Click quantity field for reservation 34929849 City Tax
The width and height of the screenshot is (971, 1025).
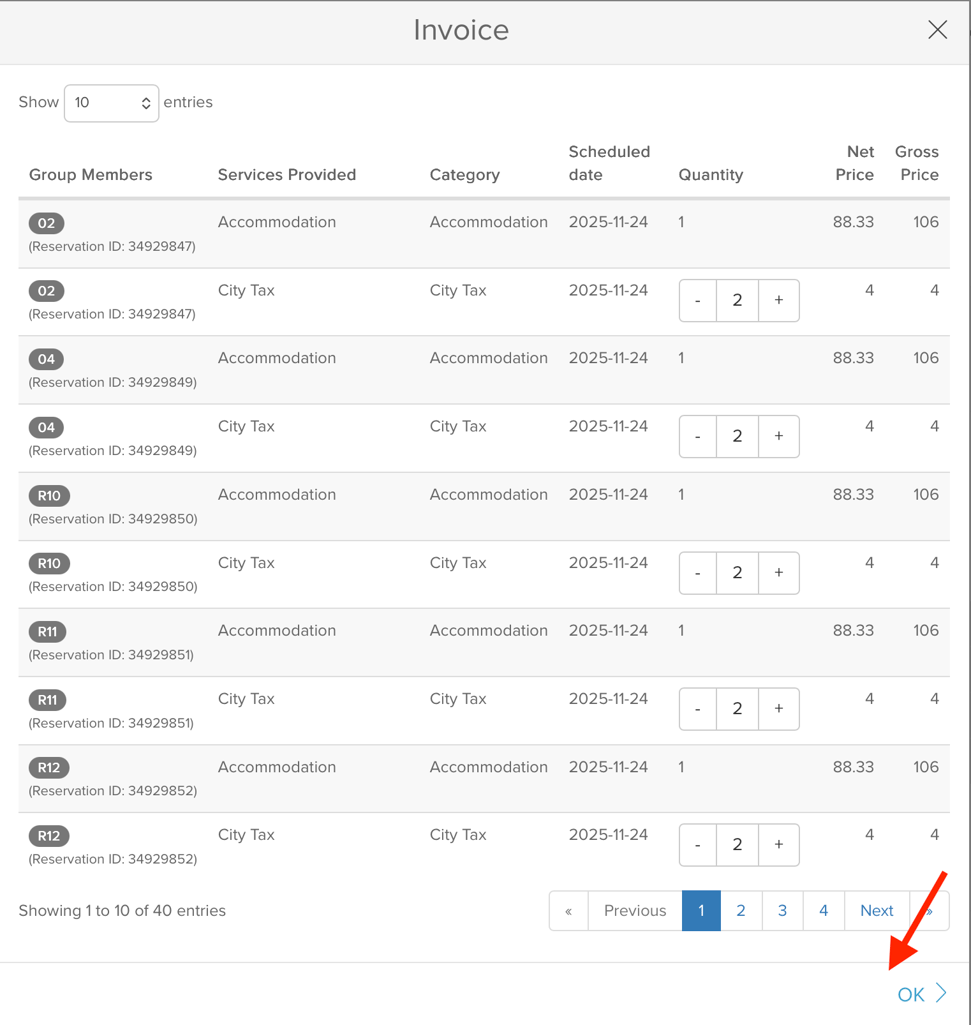(738, 437)
